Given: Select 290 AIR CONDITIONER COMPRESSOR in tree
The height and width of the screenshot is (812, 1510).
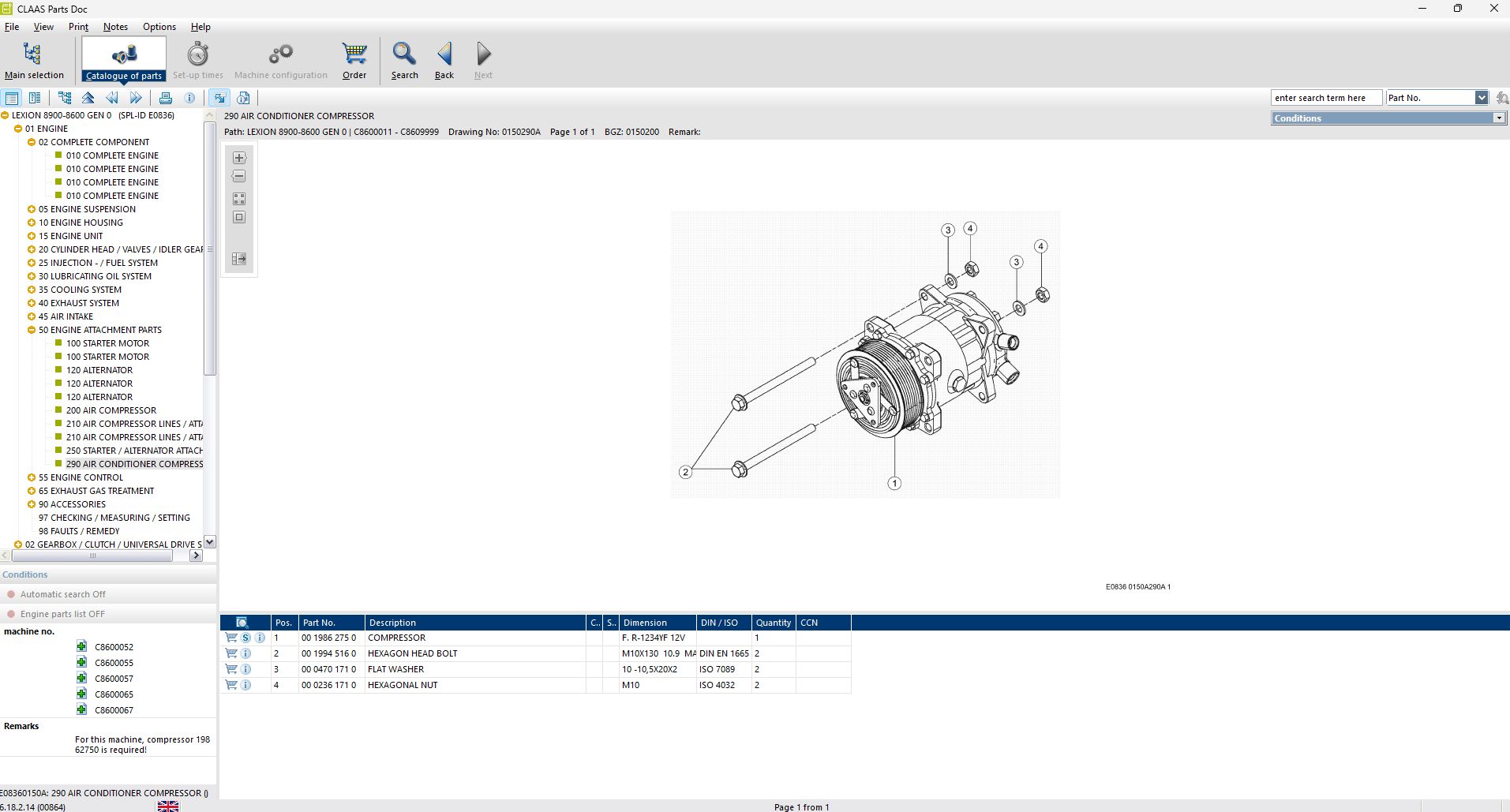Looking at the screenshot, I should (x=134, y=464).
